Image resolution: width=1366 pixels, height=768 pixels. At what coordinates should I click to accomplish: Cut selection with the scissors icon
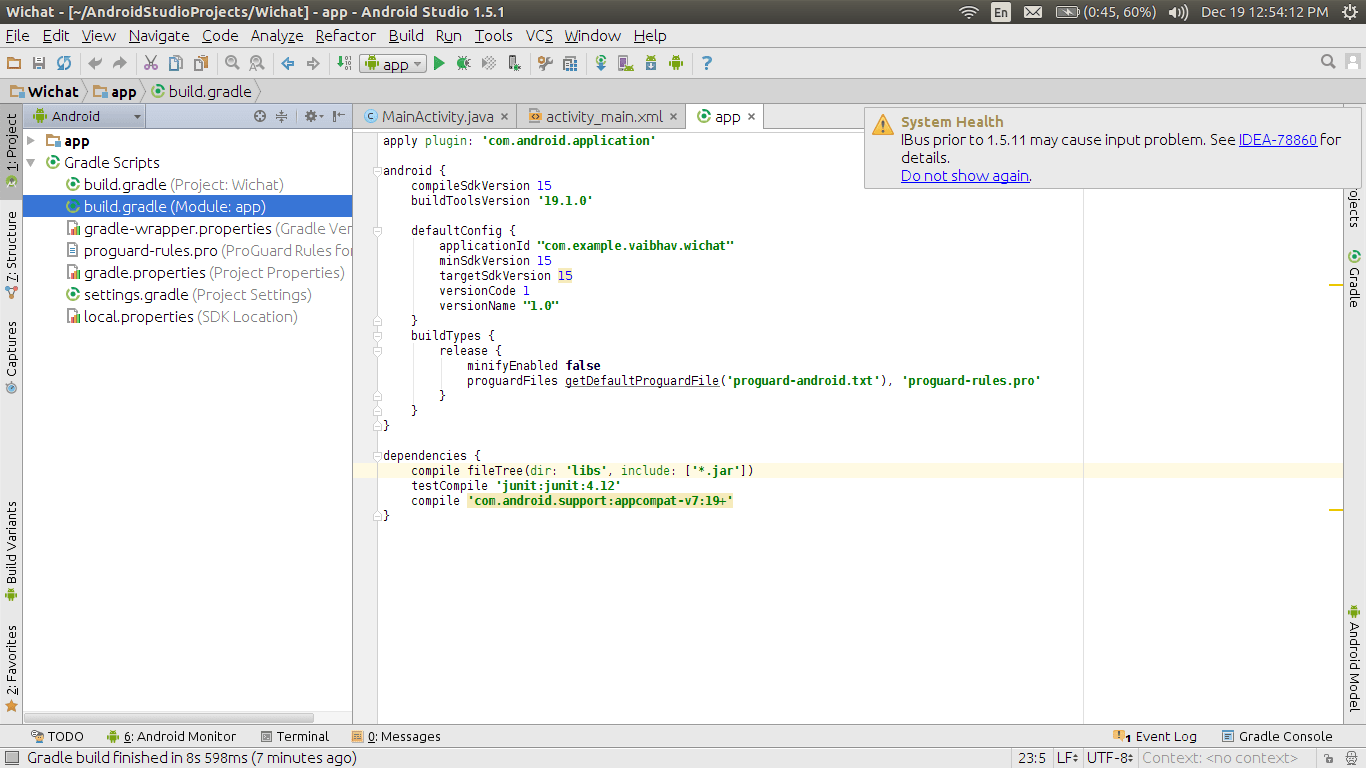pos(151,63)
